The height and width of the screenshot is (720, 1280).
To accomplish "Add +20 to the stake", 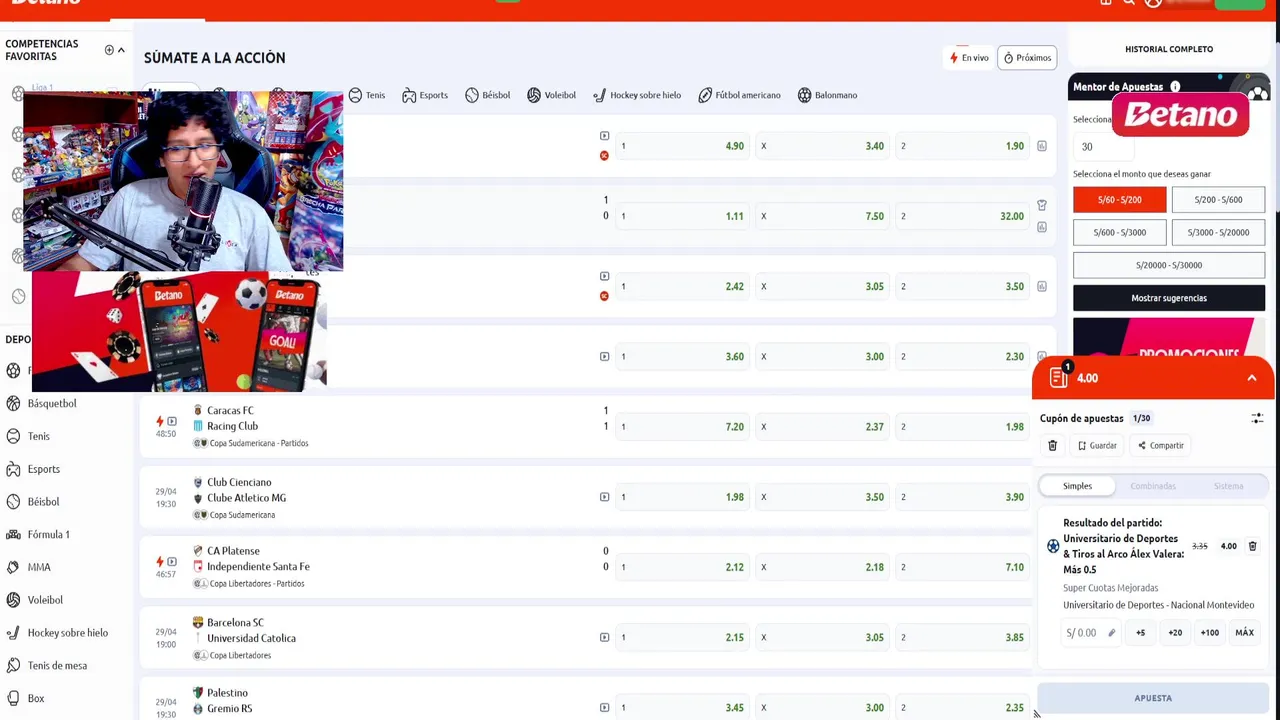I will tap(1175, 633).
